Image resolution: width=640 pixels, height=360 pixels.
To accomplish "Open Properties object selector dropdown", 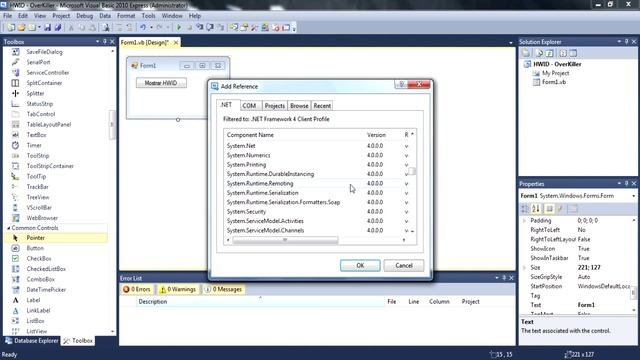I will point(633,196).
